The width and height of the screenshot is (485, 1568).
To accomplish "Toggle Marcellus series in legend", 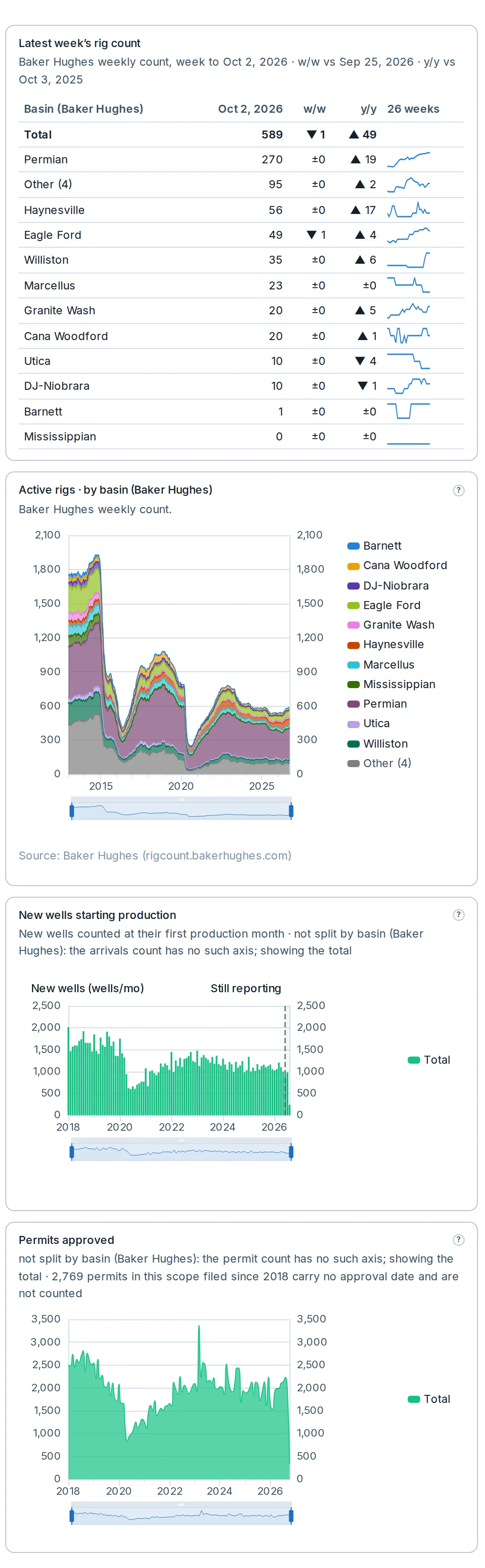I will tap(380, 665).
